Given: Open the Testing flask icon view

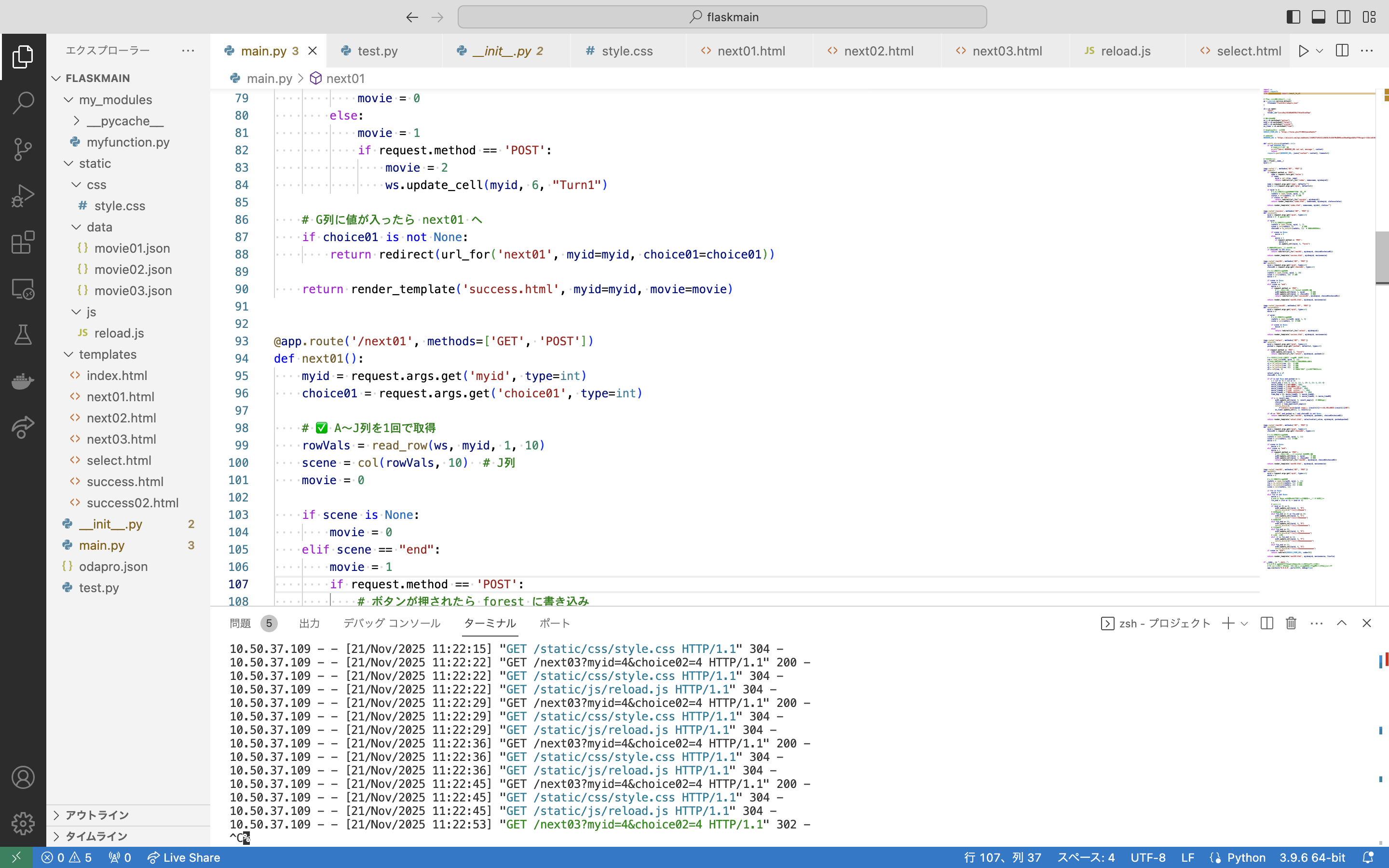Looking at the screenshot, I should tap(23, 335).
